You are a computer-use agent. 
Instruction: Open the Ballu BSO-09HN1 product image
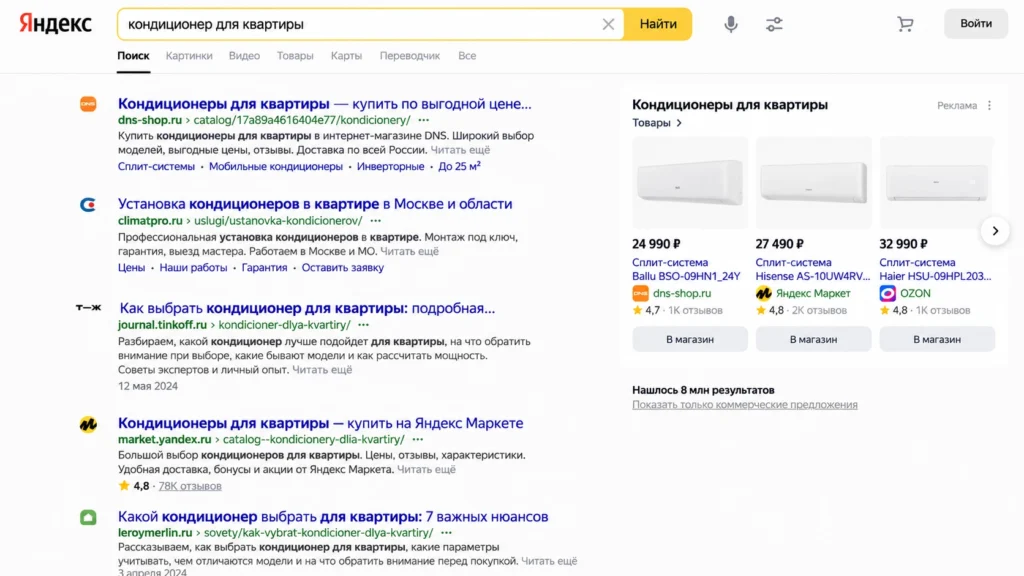690,183
